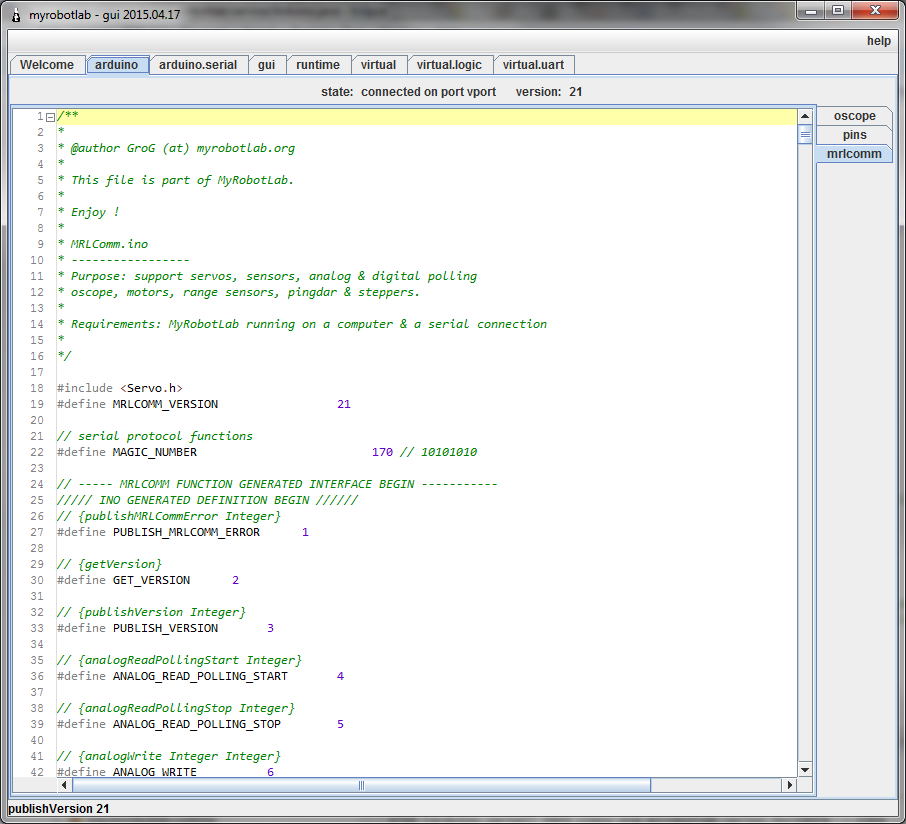Open the gui tab
This screenshot has height=824, width=906.
click(266, 65)
